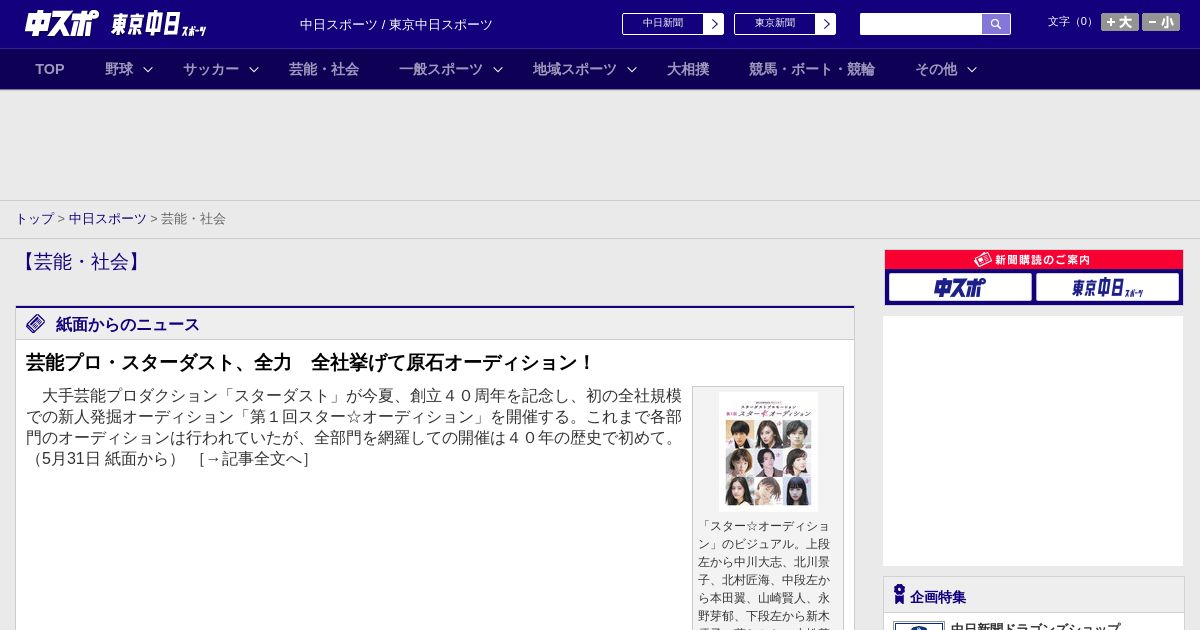Click the 東京中日スポーツ header logo
Image resolution: width=1200 pixels, height=630 pixels.
[x=158, y=24]
